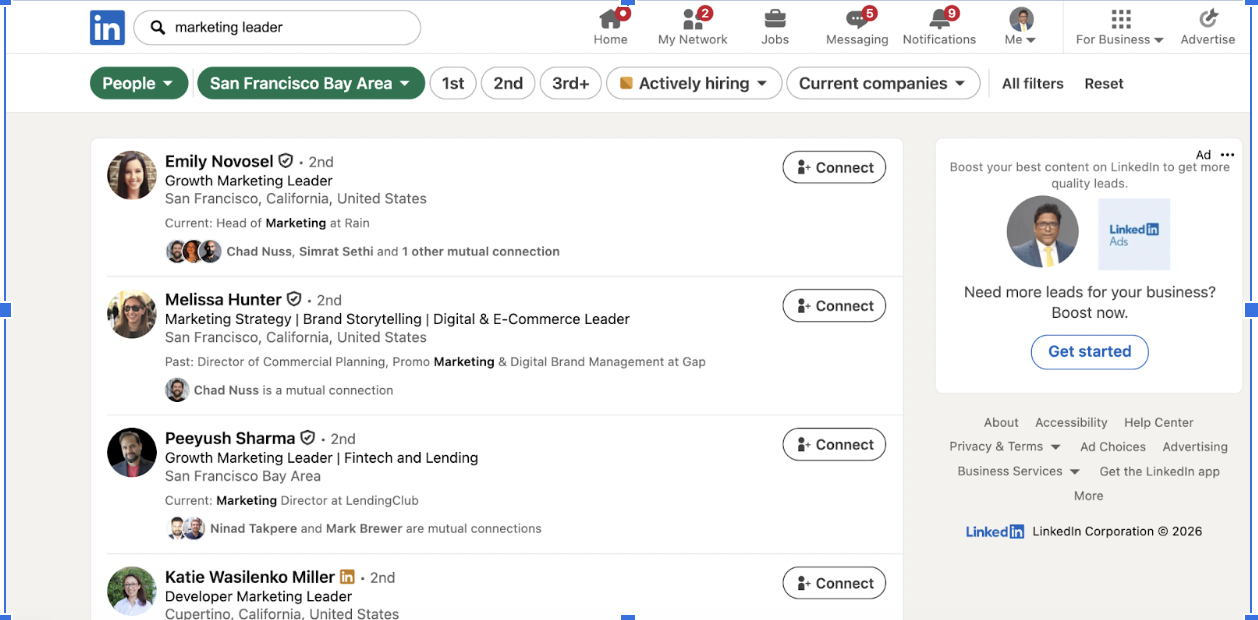Viewport: 1258px width, 620px height.
Task: Expand Business Services footer dropdown
Action: tap(1018, 471)
